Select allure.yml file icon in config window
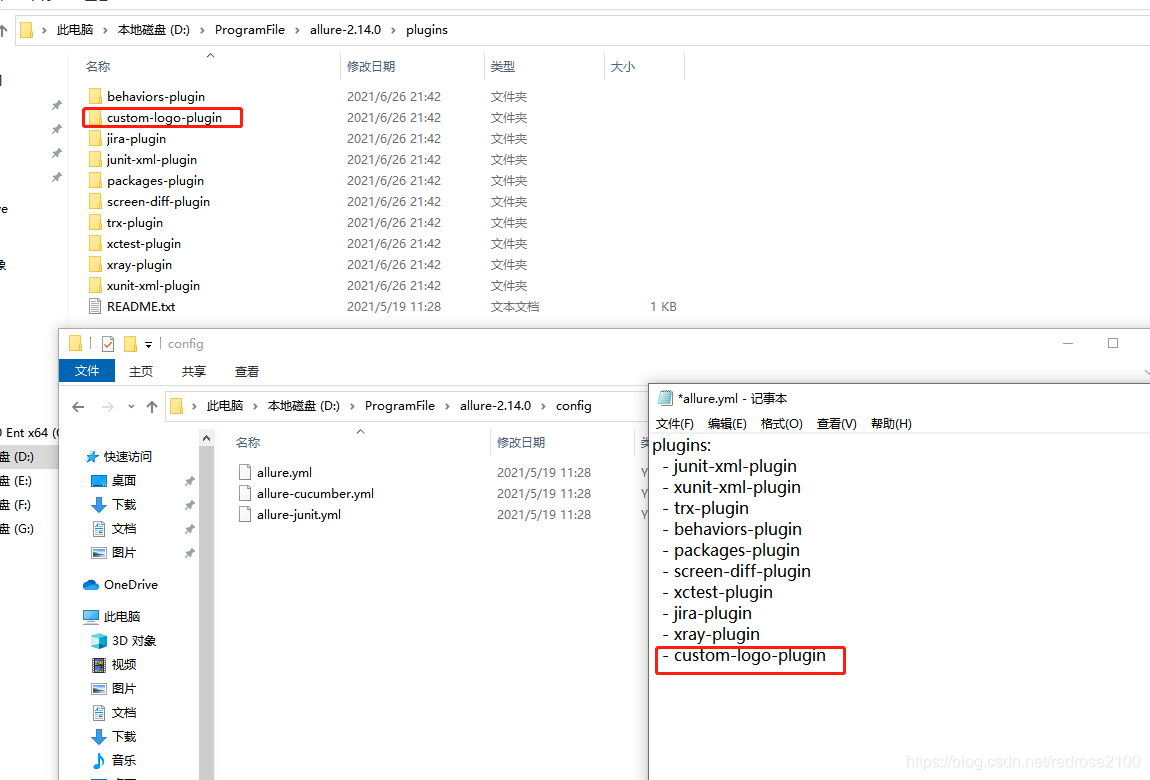Image resolution: width=1150 pixels, height=780 pixels. (x=245, y=473)
